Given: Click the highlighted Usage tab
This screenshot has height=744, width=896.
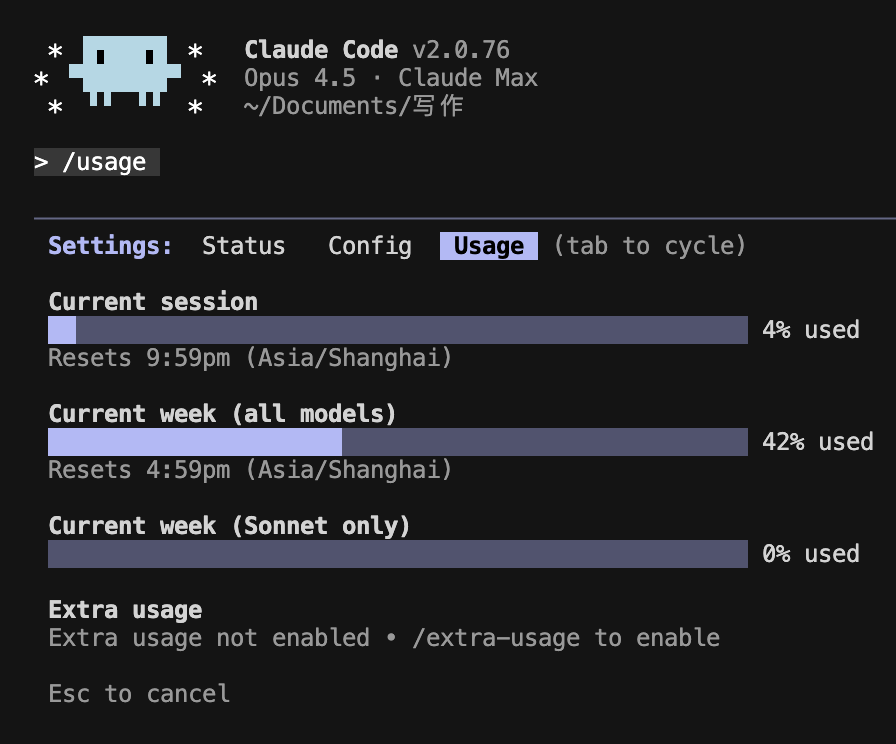Looking at the screenshot, I should 488,246.
